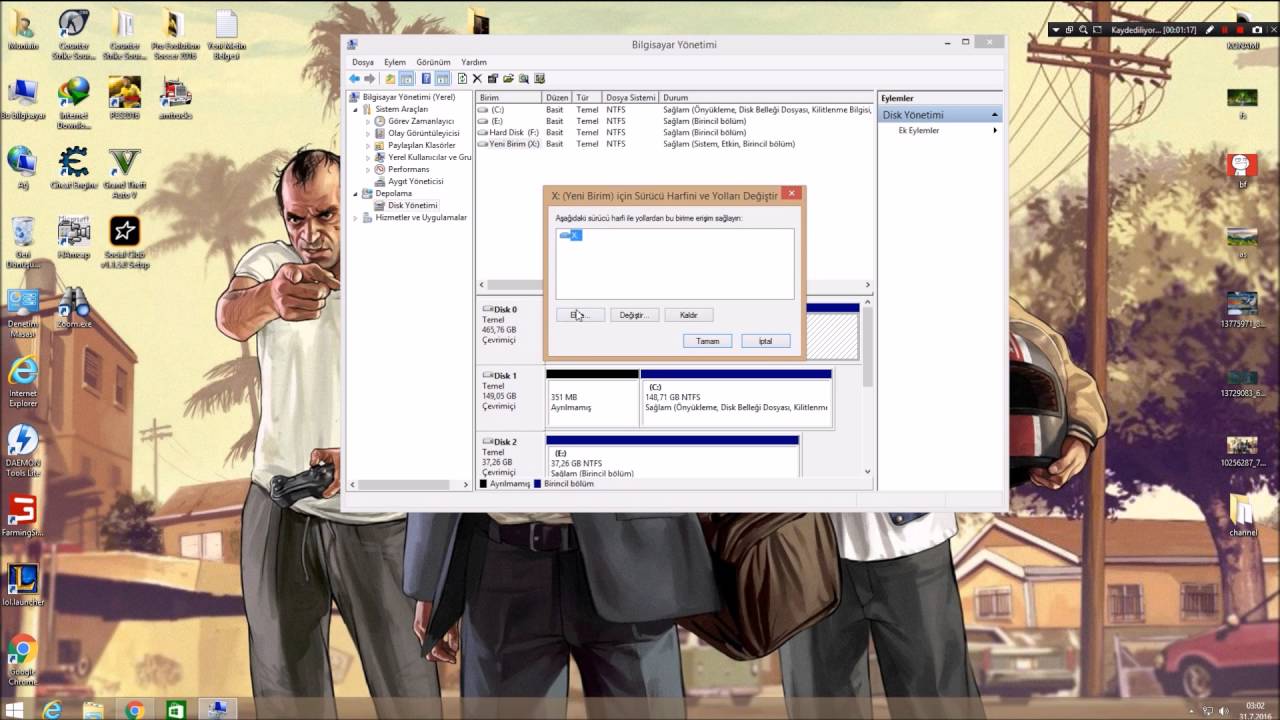This screenshot has width=1280, height=720.
Task: Cancel with the İptal button
Action: click(765, 341)
